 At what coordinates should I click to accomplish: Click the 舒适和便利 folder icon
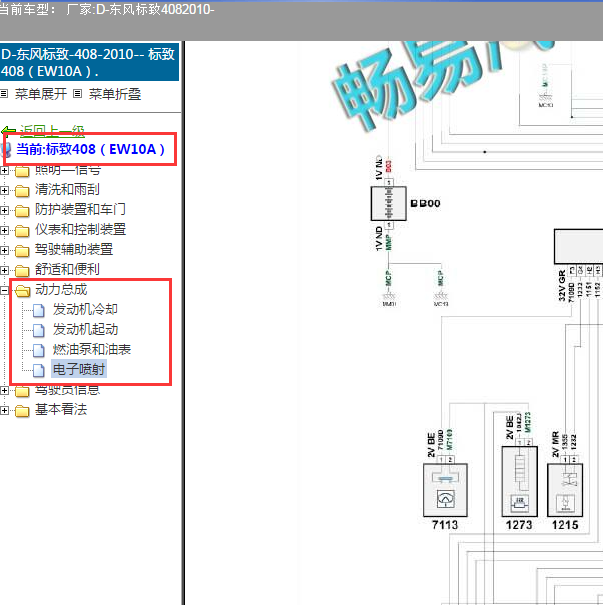coord(22,271)
